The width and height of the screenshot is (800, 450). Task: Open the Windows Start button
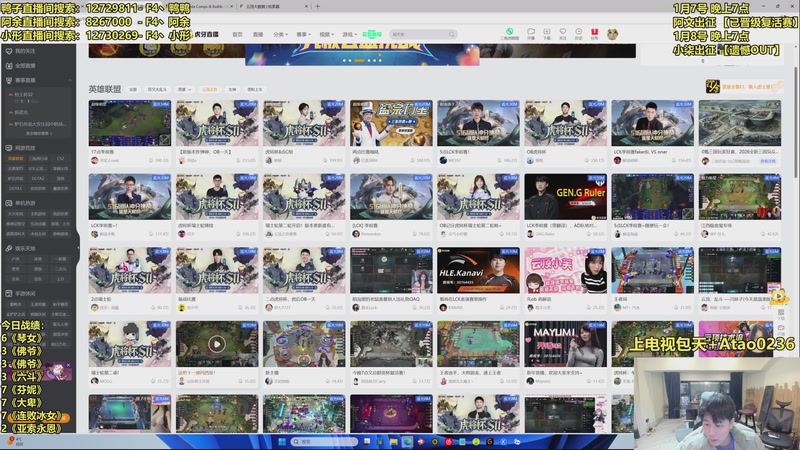pyautogui.click(x=282, y=442)
